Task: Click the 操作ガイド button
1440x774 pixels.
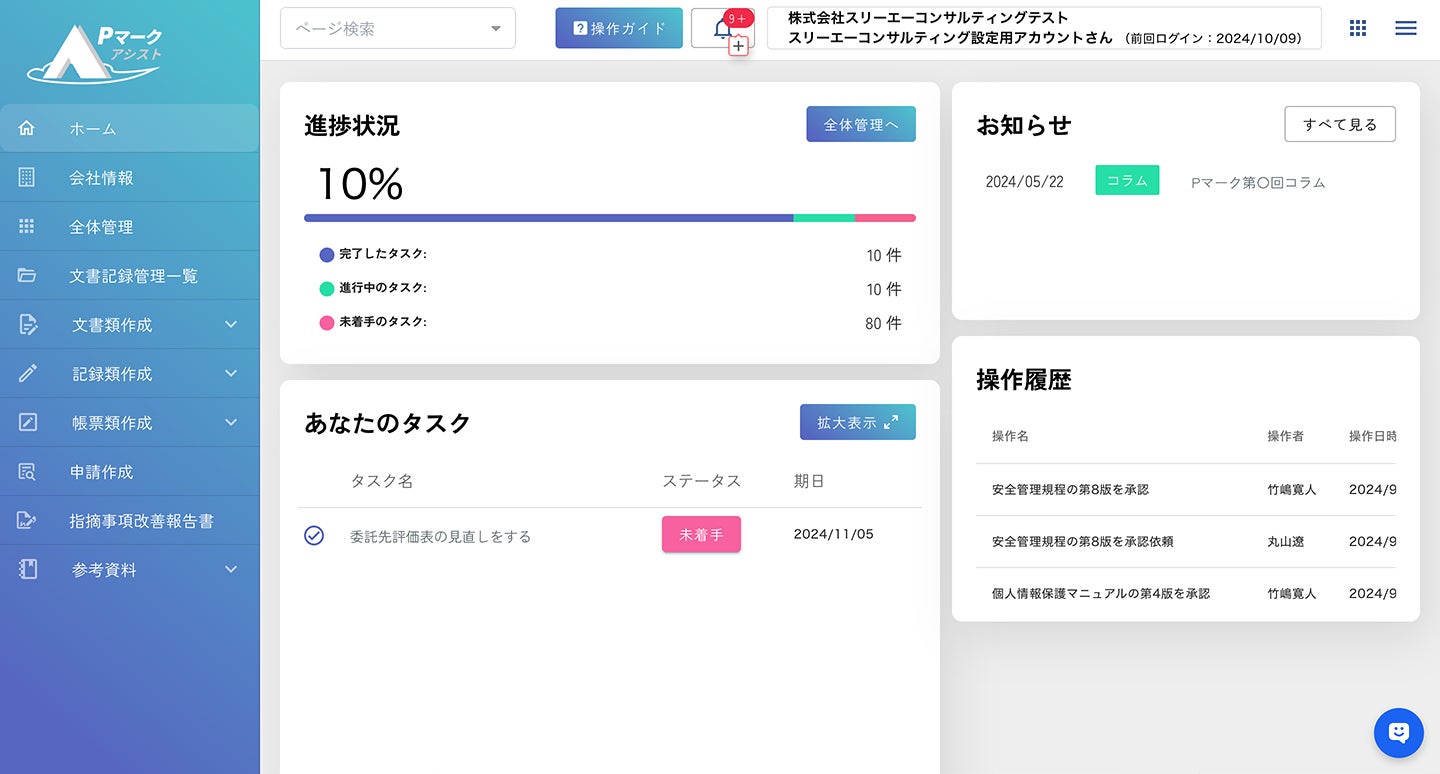Action: pyautogui.click(x=619, y=28)
